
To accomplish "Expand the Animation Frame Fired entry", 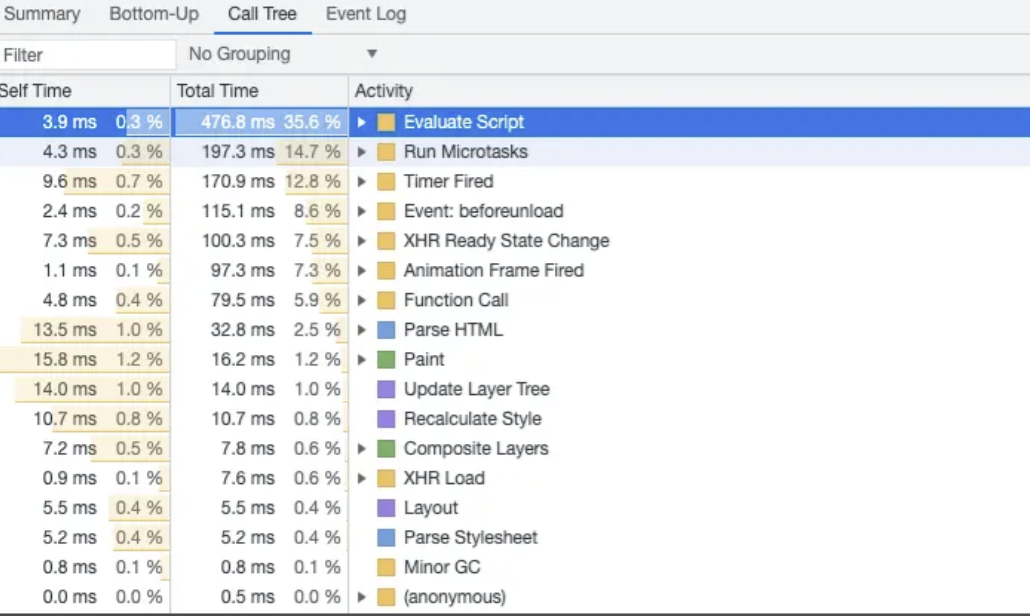I will tap(363, 271).
